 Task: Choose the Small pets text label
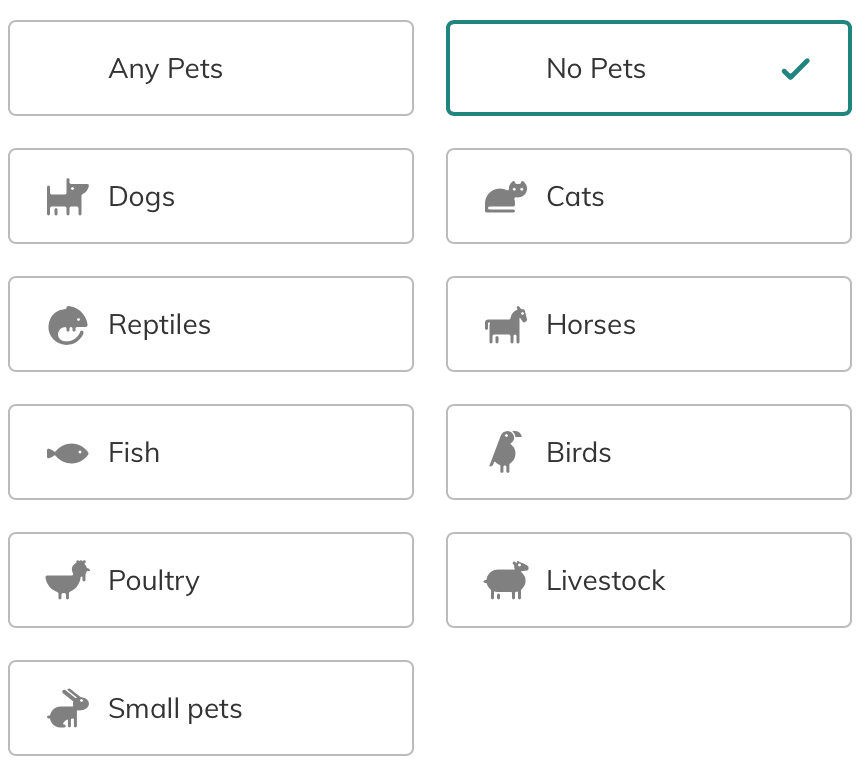pos(175,709)
